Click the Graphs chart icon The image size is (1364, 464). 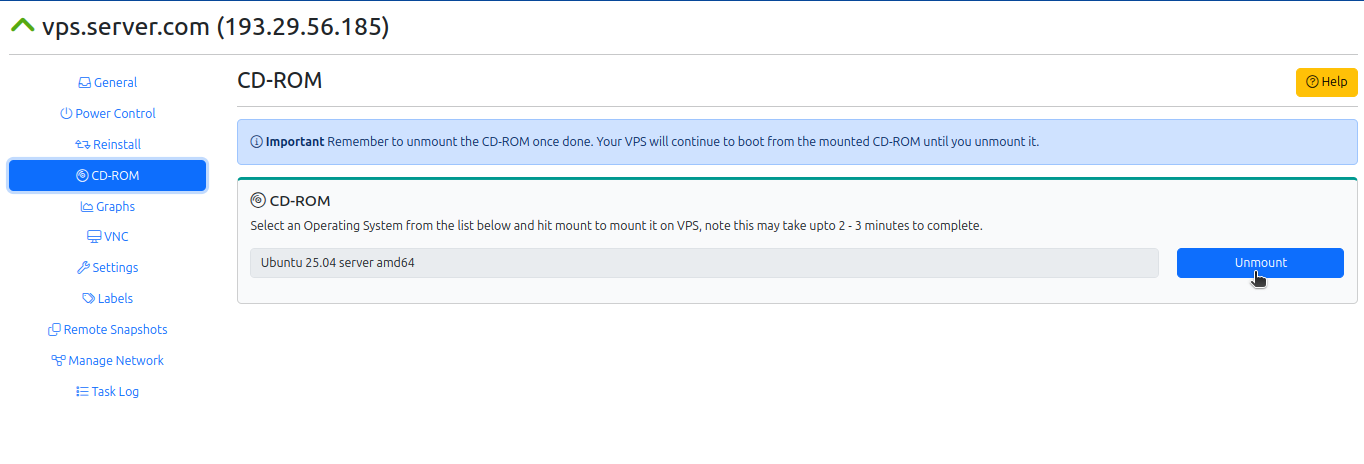(x=86, y=207)
